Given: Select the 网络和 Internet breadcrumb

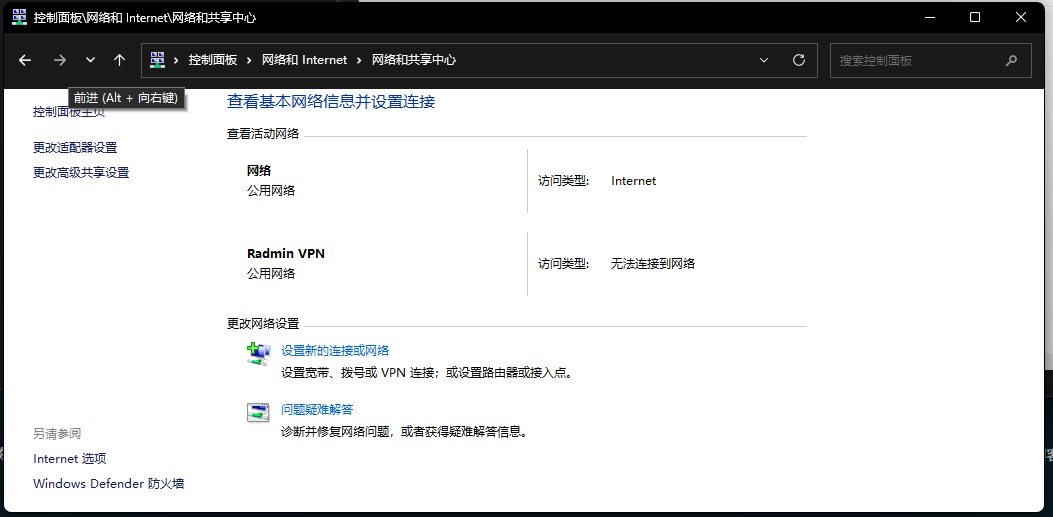Looking at the screenshot, I should click(304, 60).
